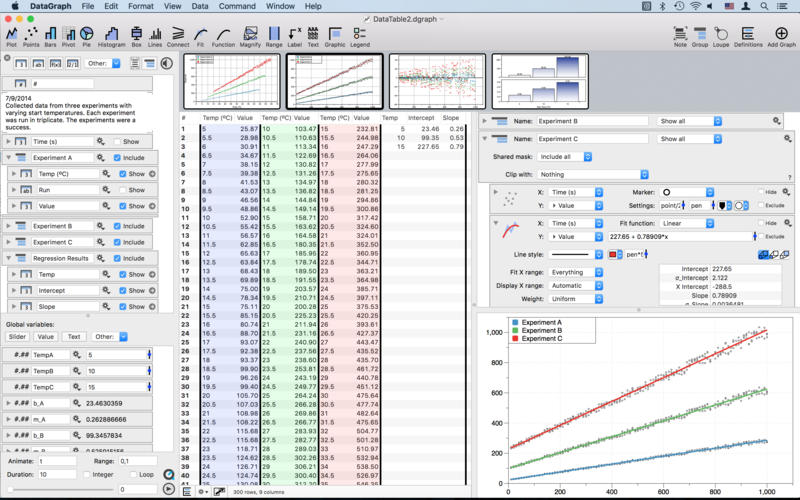Click the animation progress slider
Image resolution: width=800 pixels, height=500 pixels.
click(61, 489)
